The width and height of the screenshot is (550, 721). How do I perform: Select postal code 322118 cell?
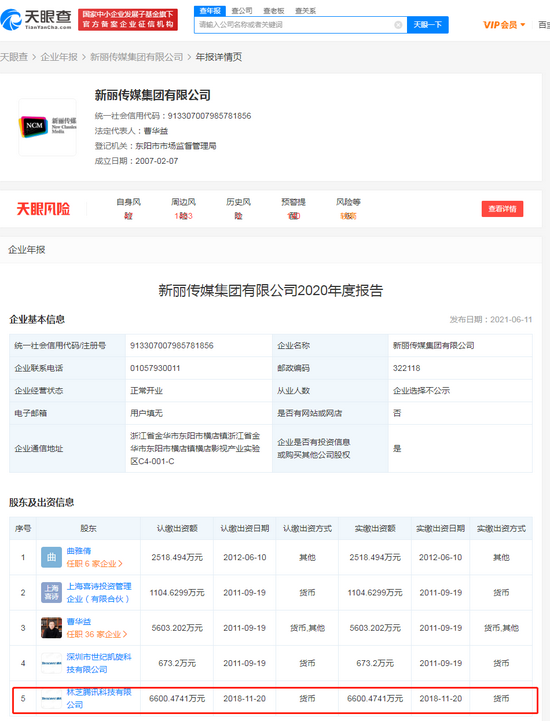pyautogui.click(x=460, y=368)
